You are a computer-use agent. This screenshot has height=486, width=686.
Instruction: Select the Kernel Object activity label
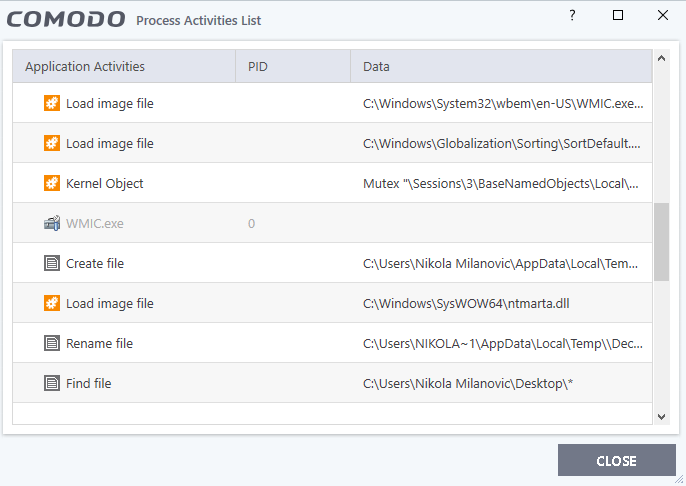point(105,184)
